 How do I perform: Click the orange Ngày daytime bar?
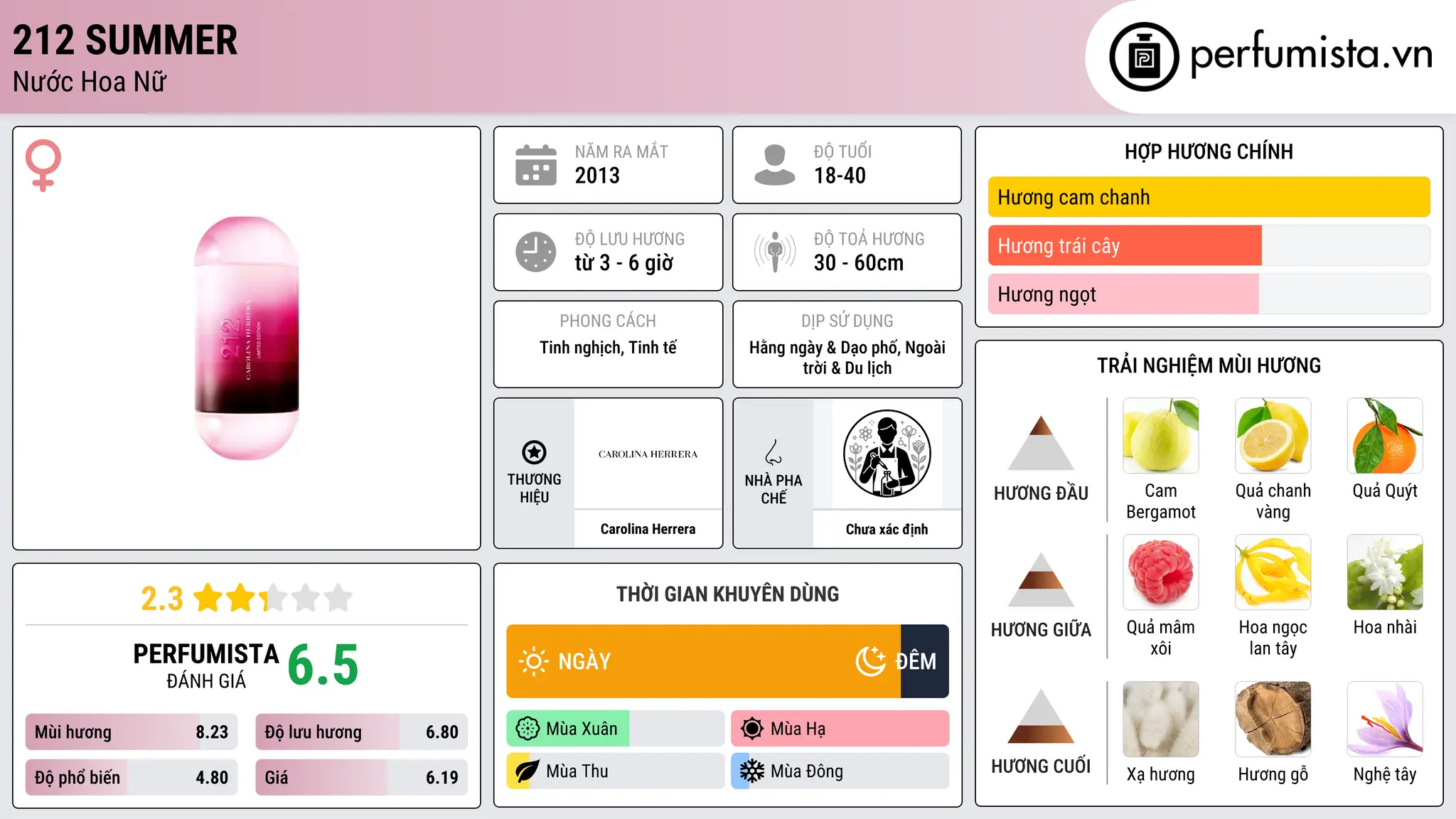(703, 661)
